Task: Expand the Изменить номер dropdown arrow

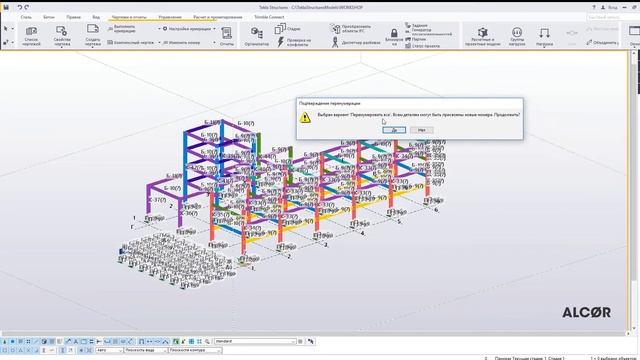Action: pos(214,42)
